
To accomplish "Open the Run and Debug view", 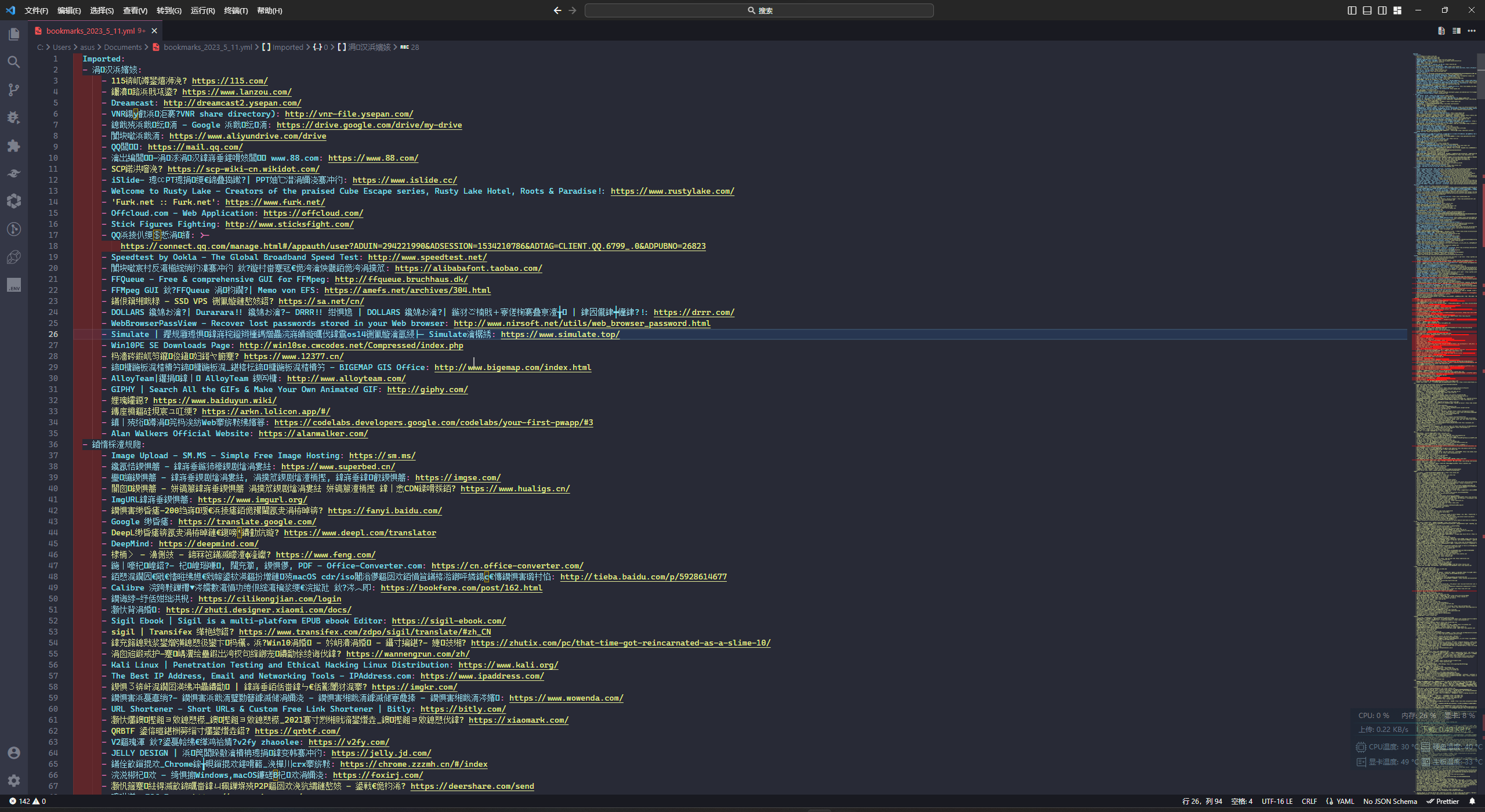I will (14, 118).
